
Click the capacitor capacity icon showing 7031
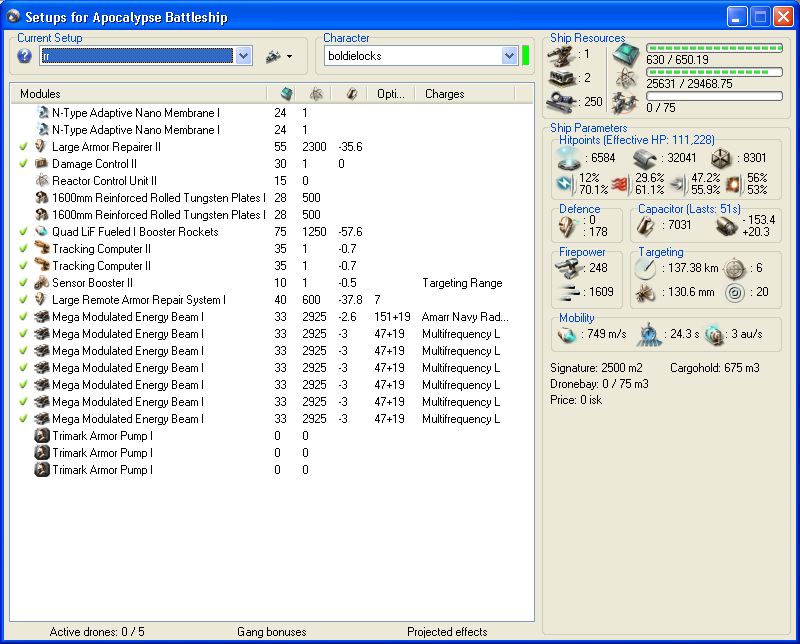click(646, 226)
